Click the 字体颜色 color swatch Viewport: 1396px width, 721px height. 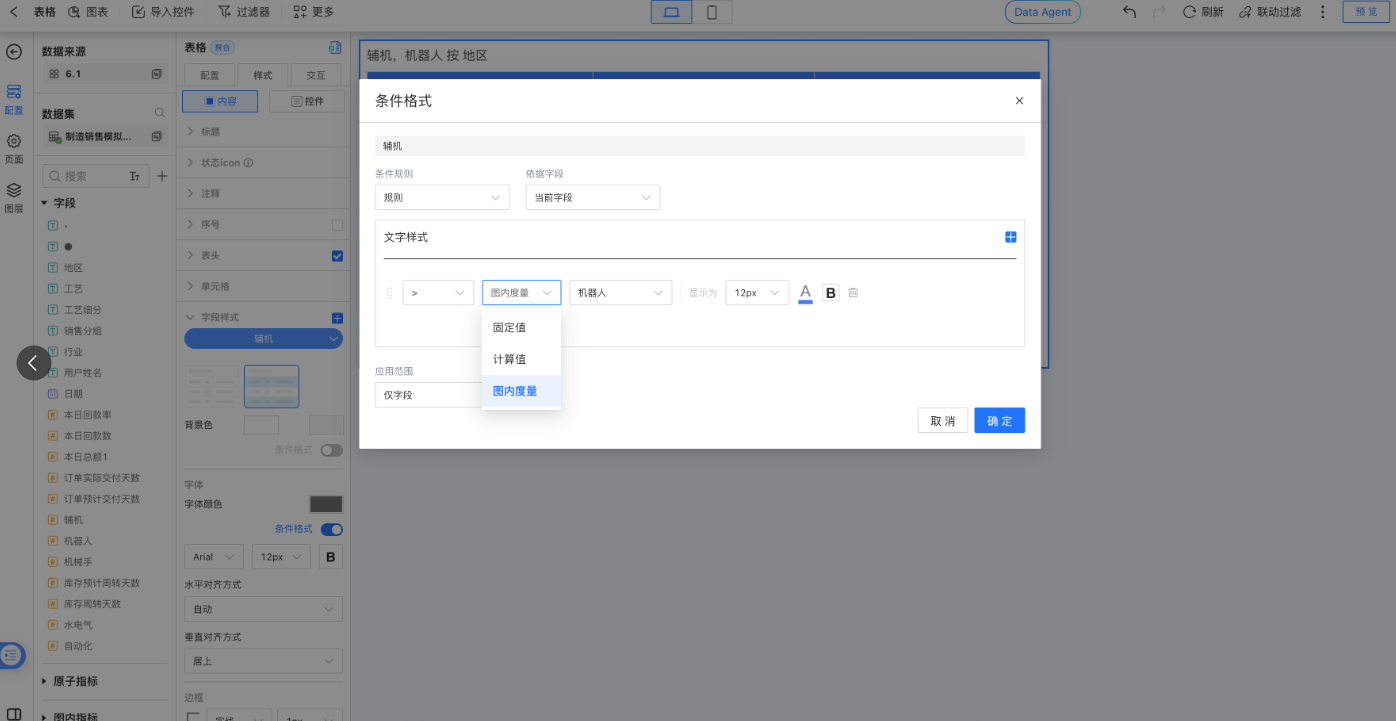point(325,503)
